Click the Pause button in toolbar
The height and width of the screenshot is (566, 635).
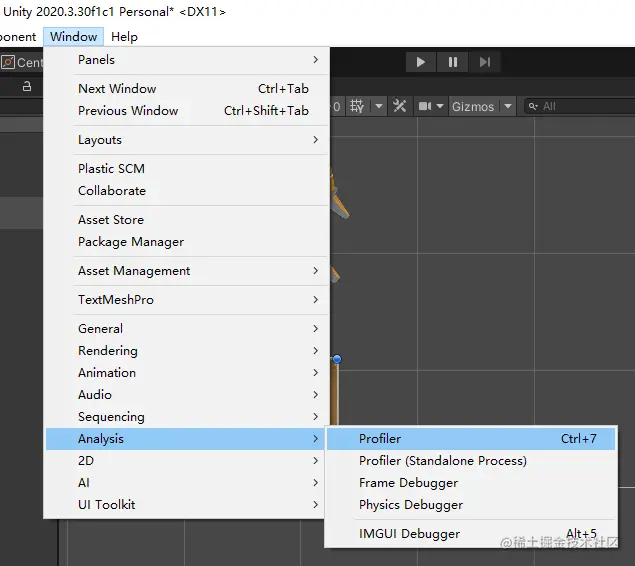coord(453,62)
